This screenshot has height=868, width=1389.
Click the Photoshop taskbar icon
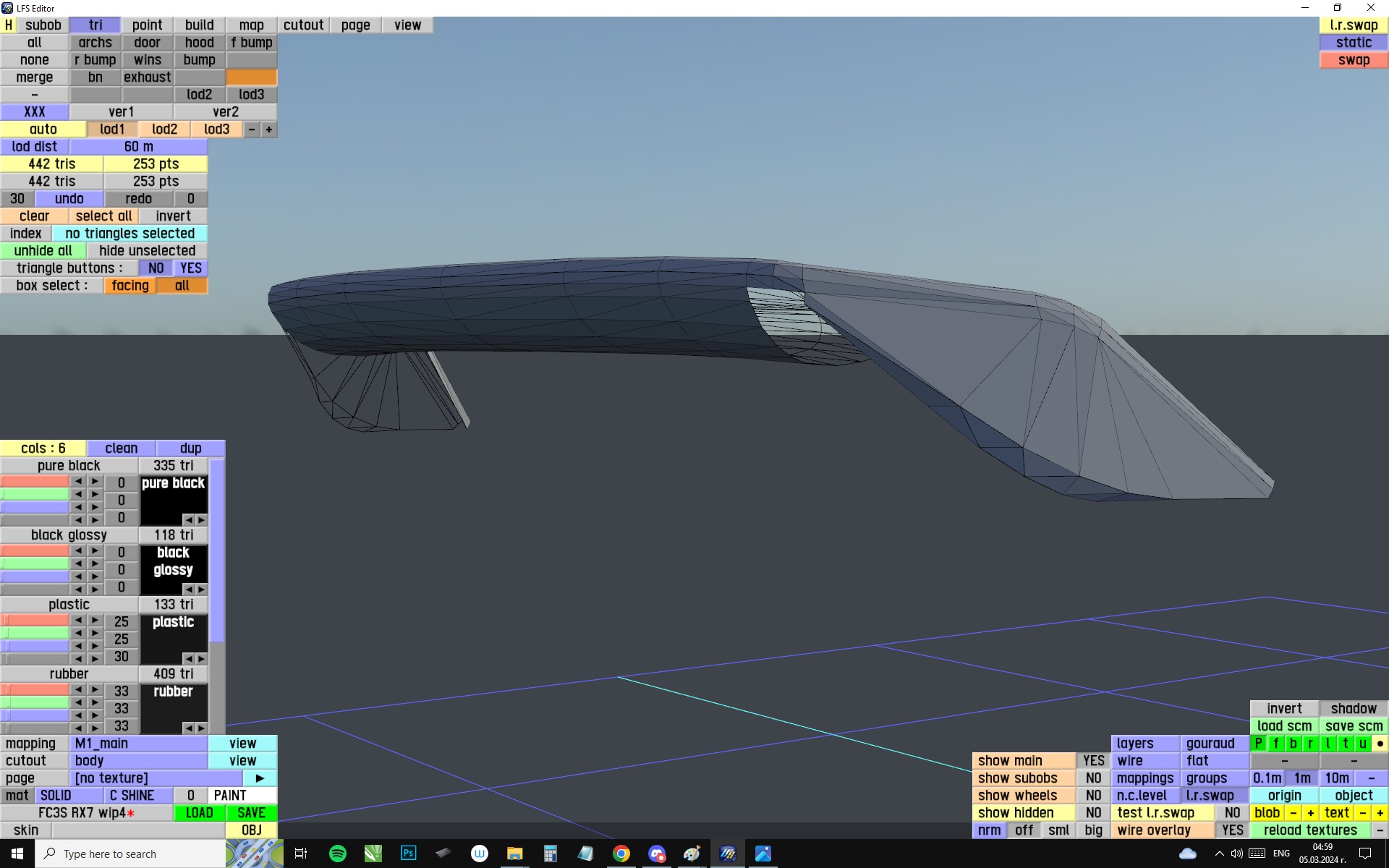(x=408, y=854)
